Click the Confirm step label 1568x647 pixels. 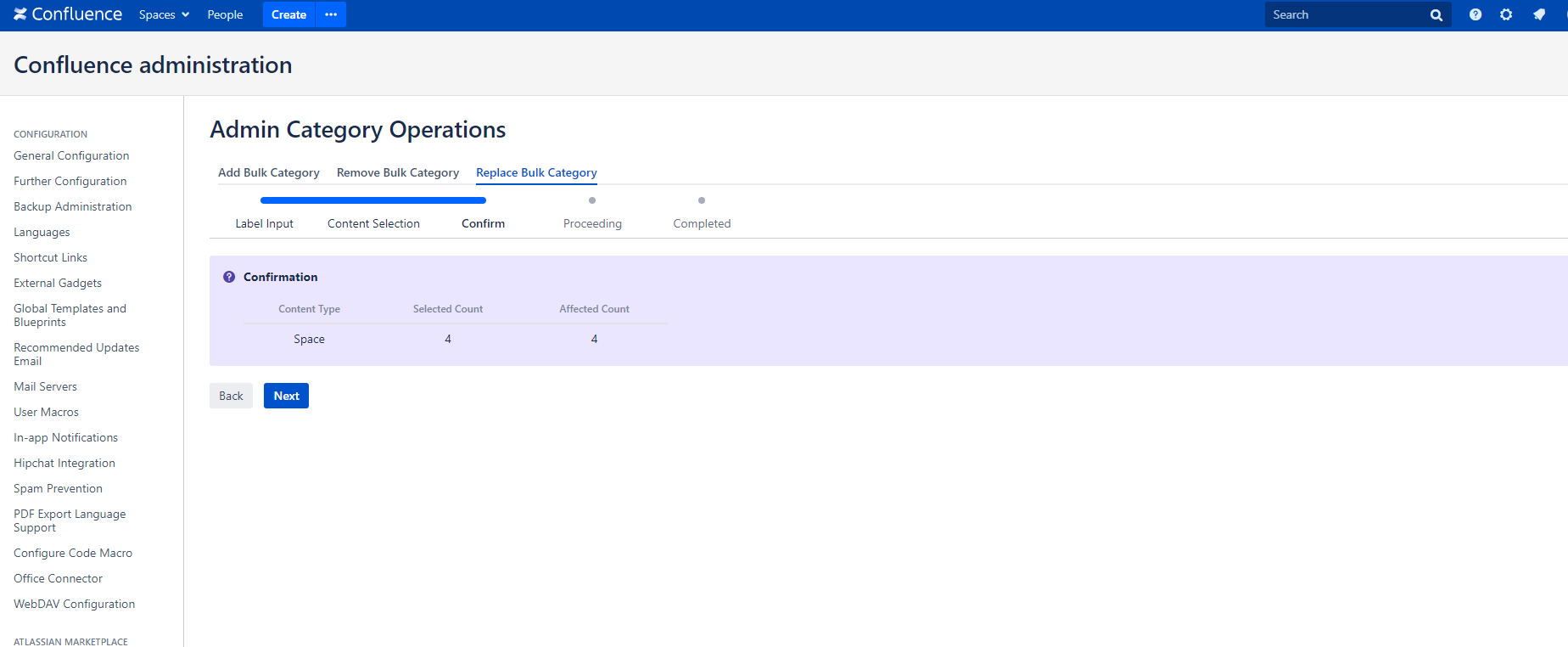coord(483,223)
